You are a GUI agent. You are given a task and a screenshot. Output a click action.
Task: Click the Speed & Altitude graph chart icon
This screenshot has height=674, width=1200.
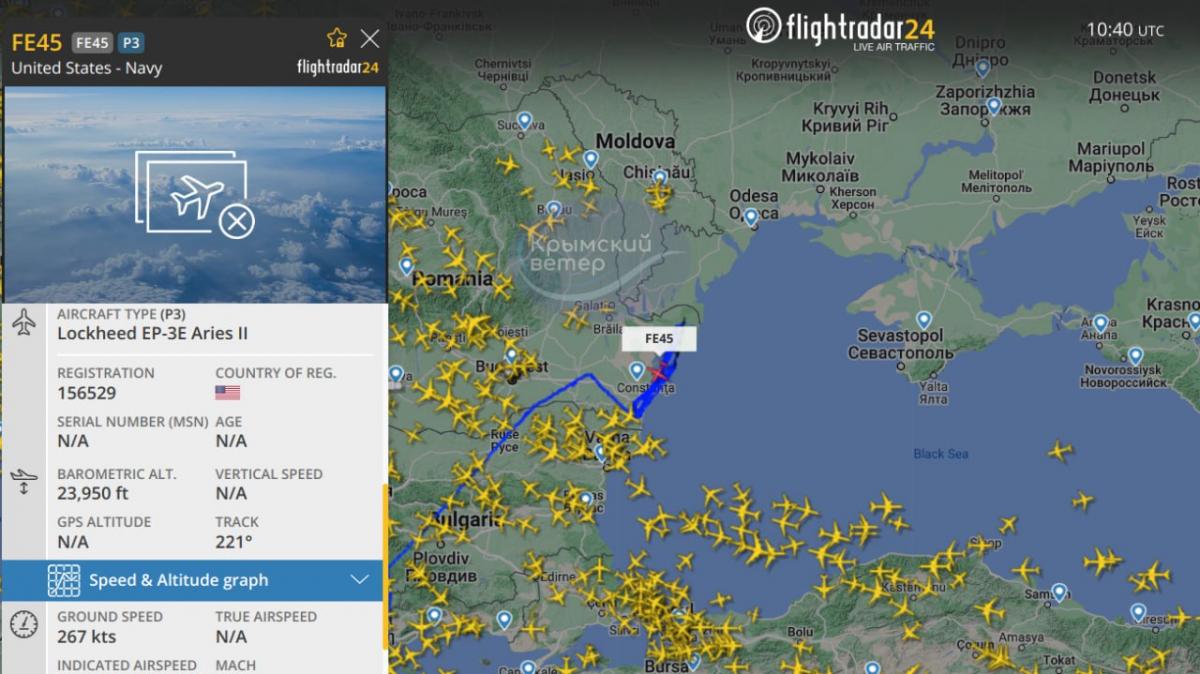pos(63,580)
